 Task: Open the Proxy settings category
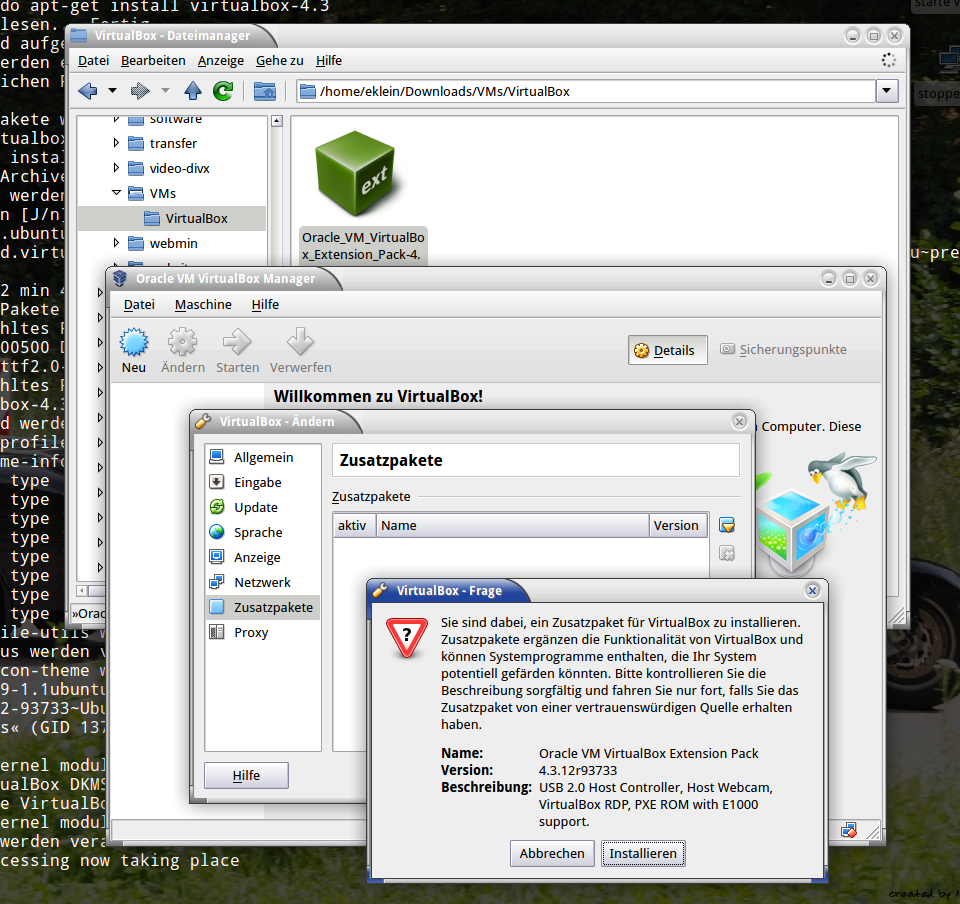(251, 632)
